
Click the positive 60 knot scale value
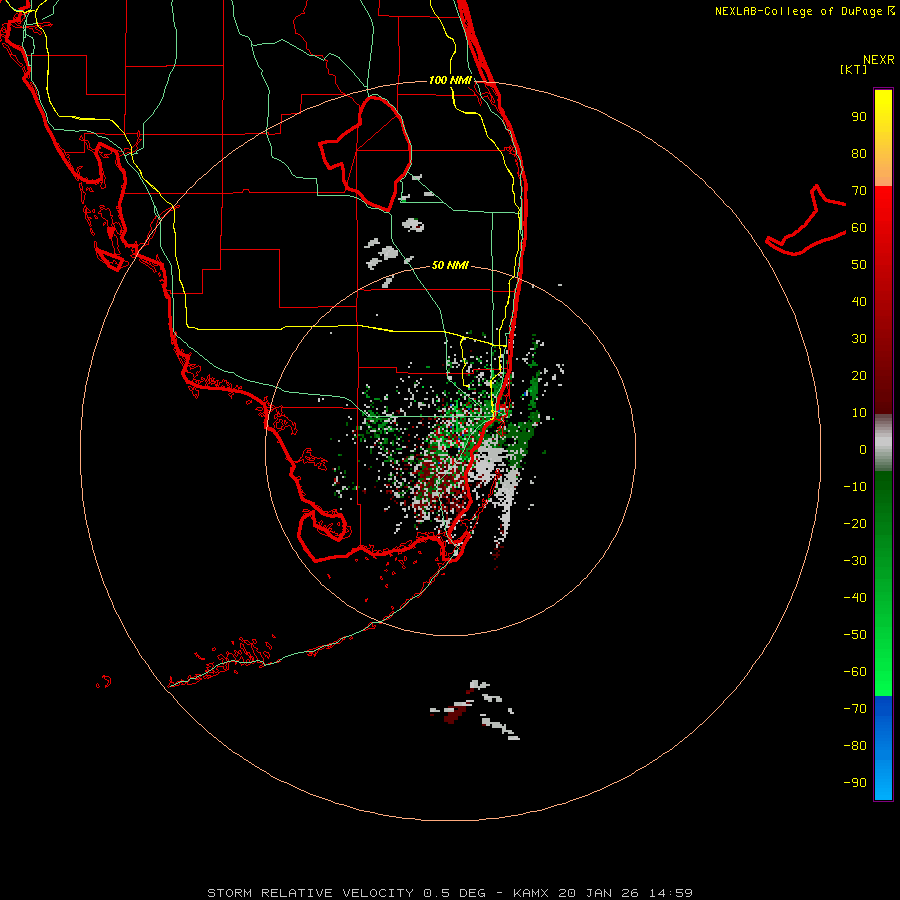[x=859, y=227]
